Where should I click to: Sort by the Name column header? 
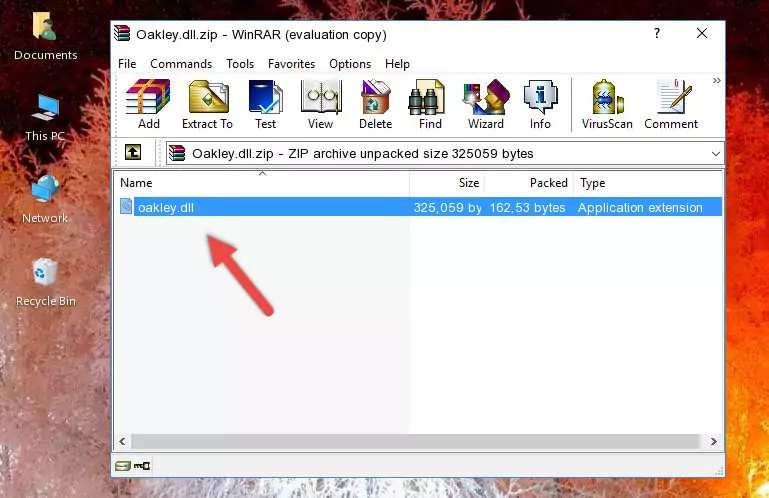(262, 183)
